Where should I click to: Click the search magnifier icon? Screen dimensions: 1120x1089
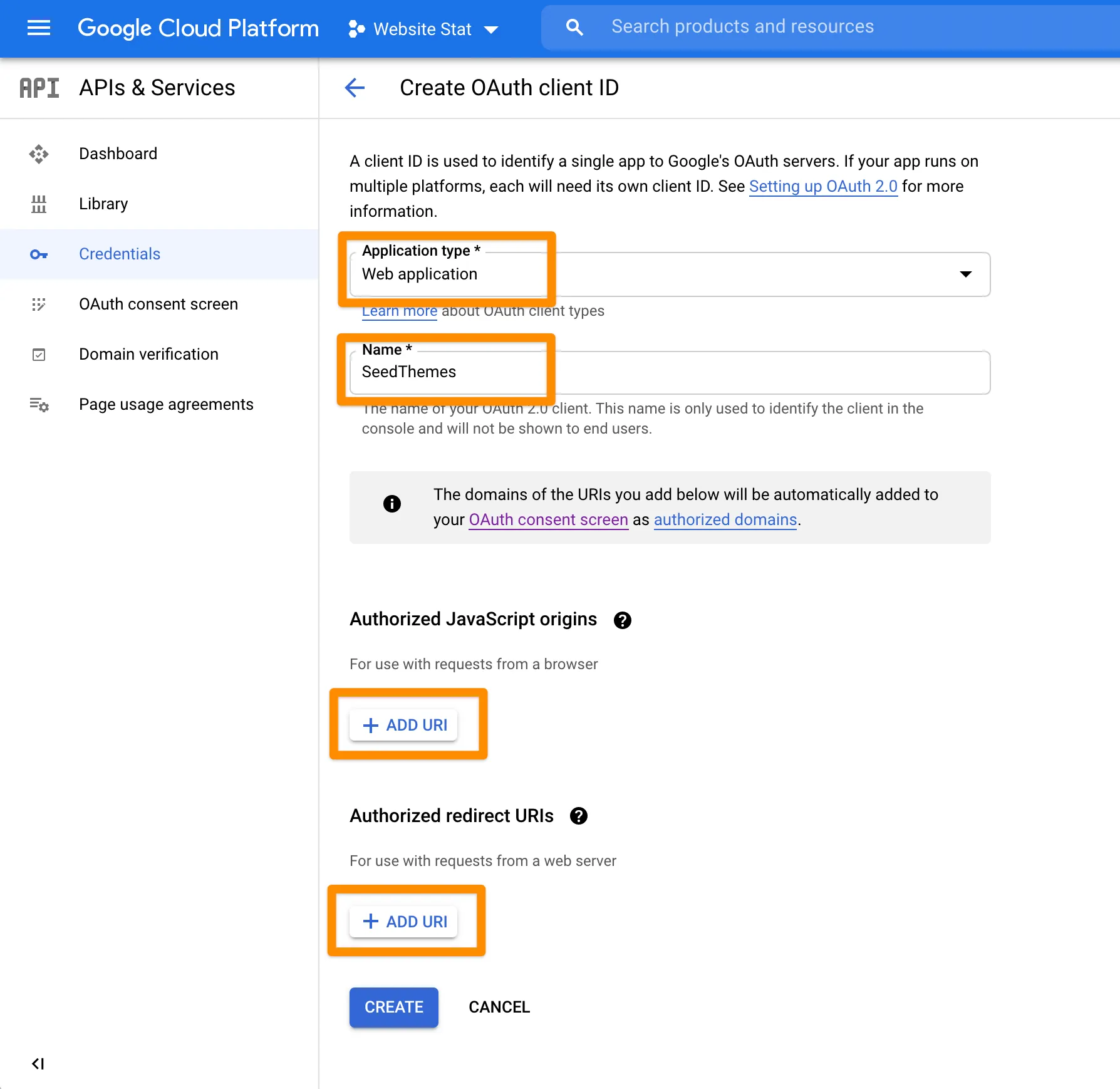tap(574, 27)
